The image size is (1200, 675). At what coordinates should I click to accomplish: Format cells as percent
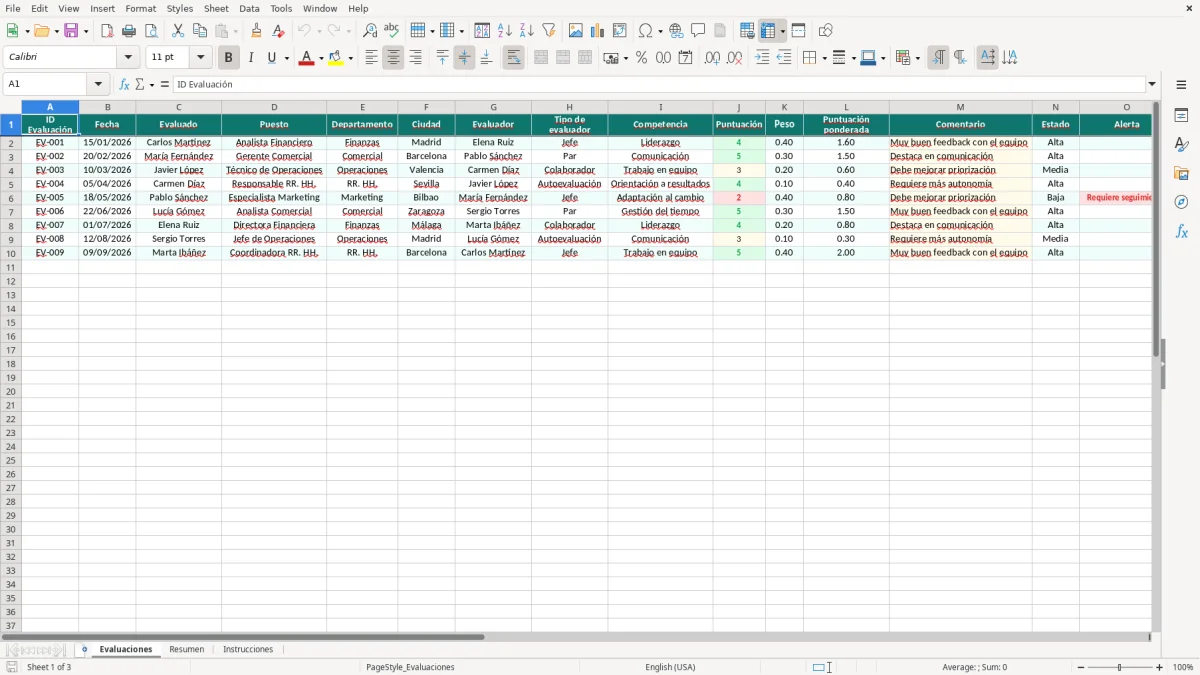pyautogui.click(x=641, y=58)
